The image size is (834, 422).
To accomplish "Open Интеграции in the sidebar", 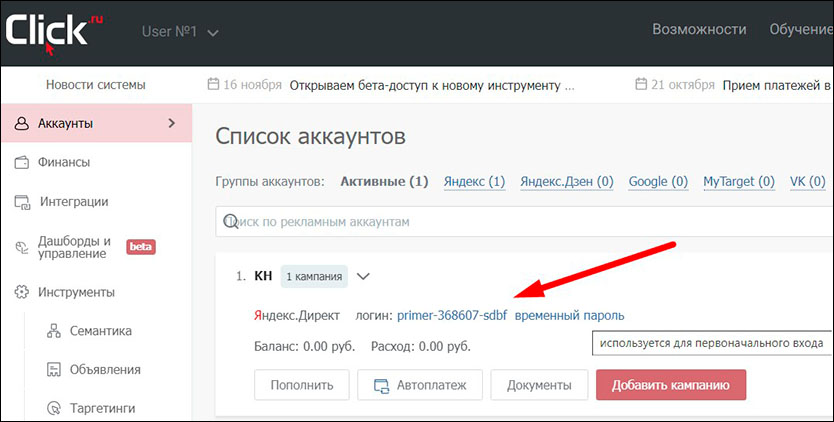I will point(74,202).
